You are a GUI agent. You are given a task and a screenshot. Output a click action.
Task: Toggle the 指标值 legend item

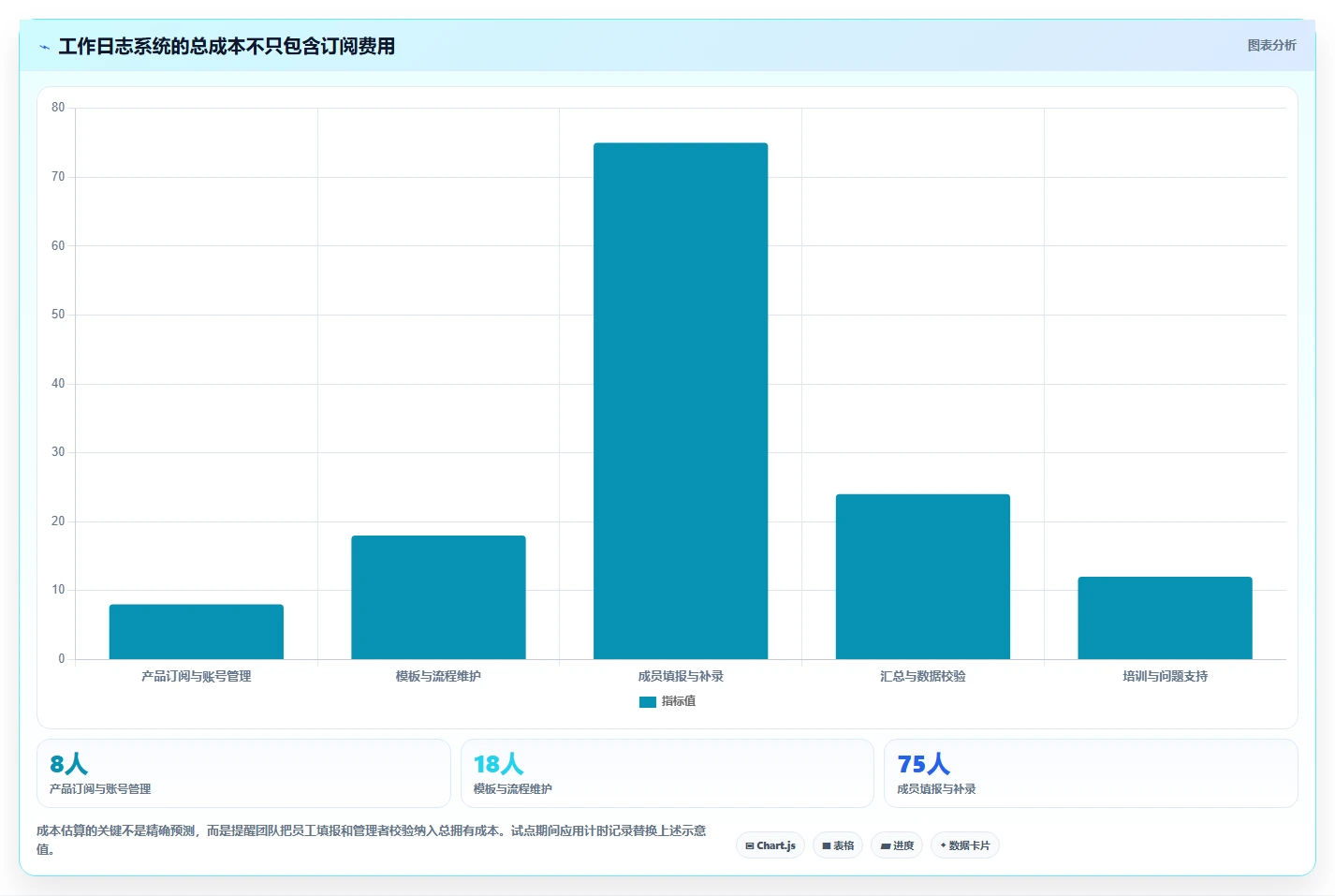(x=667, y=701)
